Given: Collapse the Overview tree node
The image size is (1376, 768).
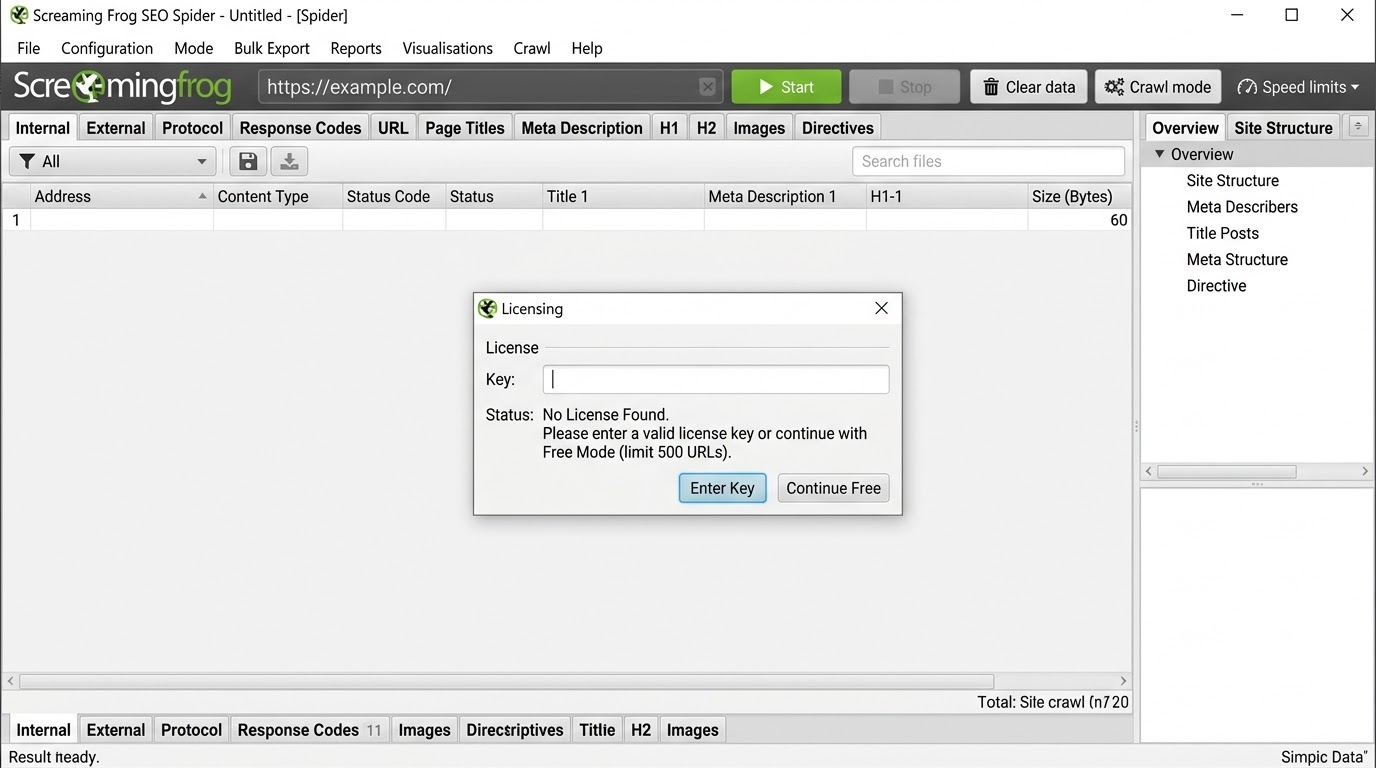Looking at the screenshot, I should point(1160,154).
